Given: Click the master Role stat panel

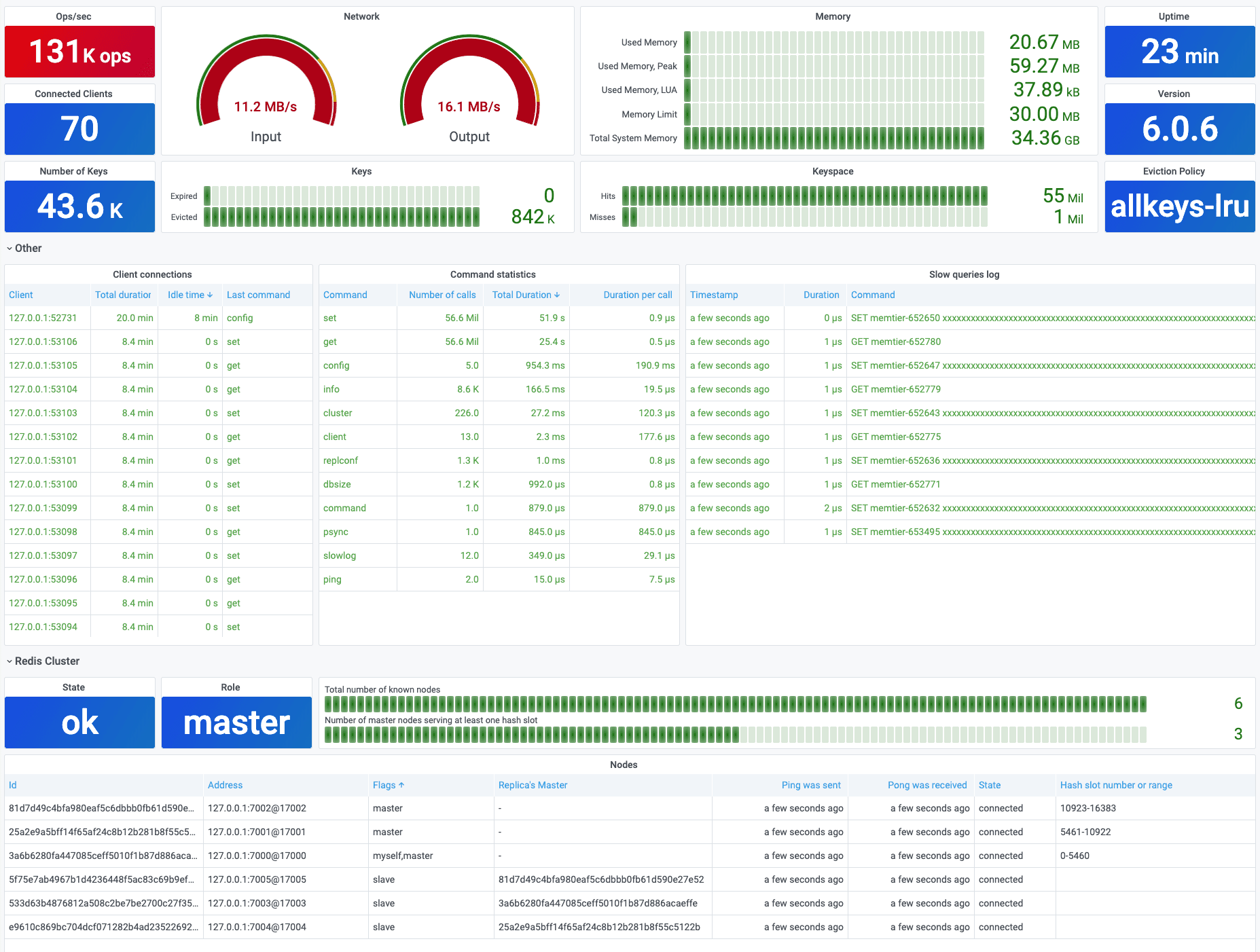Looking at the screenshot, I should pyautogui.click(x=236, y=722).
